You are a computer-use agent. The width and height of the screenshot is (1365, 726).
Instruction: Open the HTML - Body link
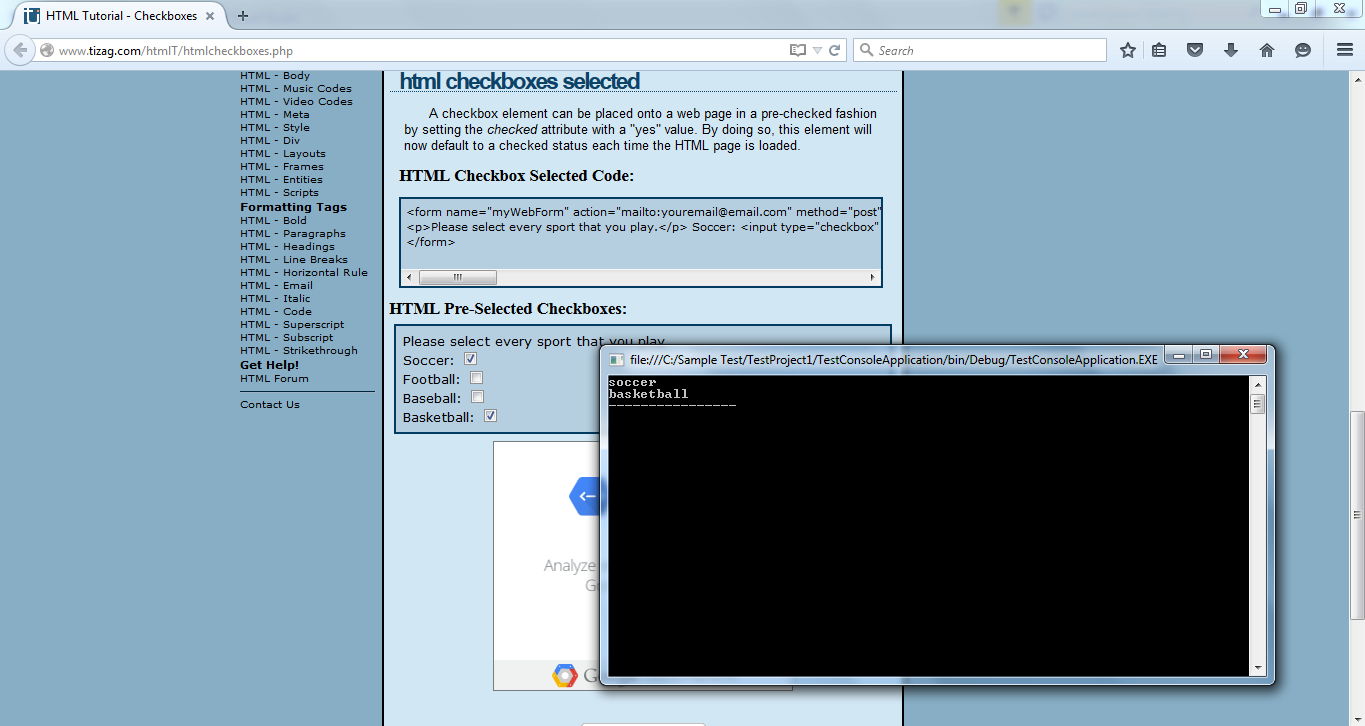pyautogui.click(x=275, y=75)
